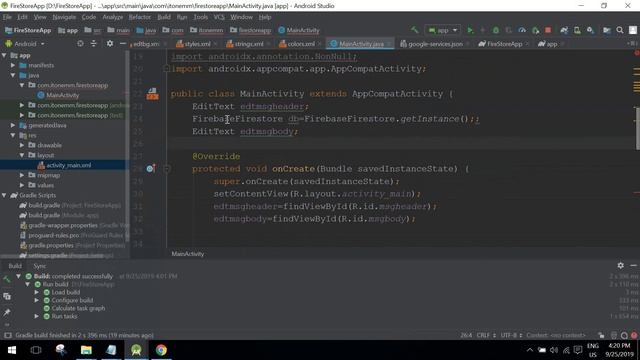
Task: Click the hammer icon in Build panel sidebar
Action: click(x=7, y=280)
